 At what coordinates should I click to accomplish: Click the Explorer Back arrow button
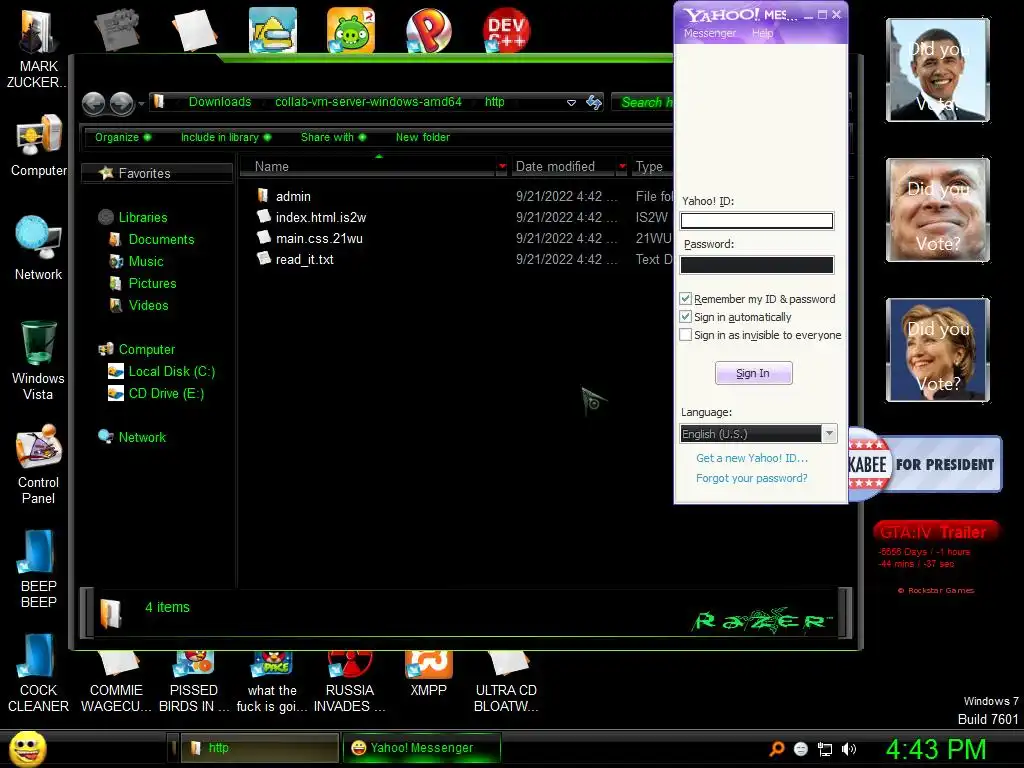93,103
